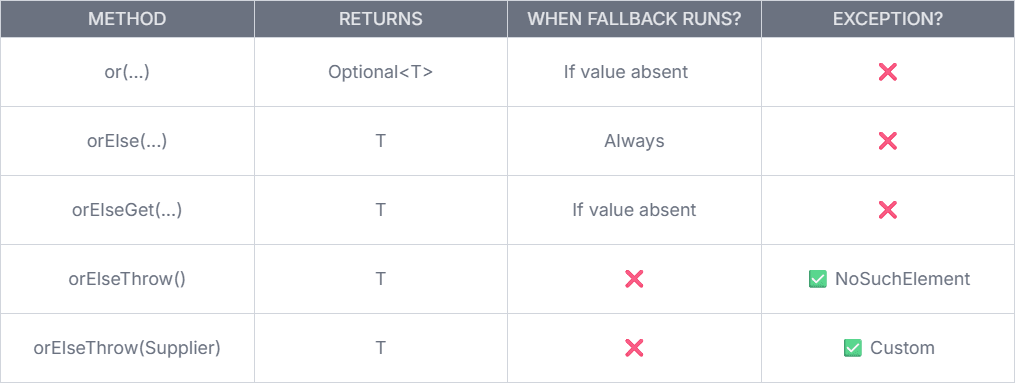Click the red cross in the orElseGet(...) Exception column
The image size is (1015, 383).
[887, 210]
